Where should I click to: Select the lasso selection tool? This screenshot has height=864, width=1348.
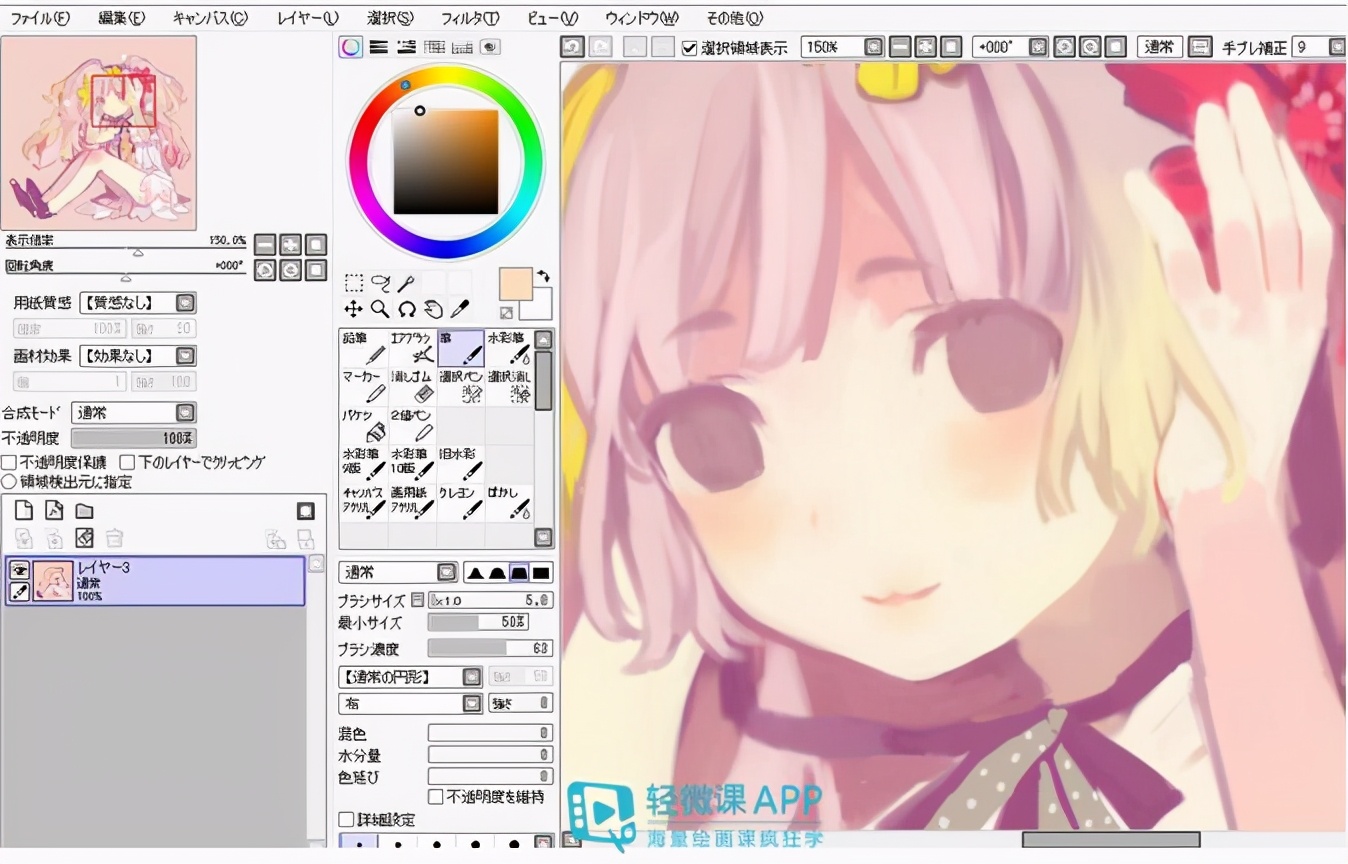[380, 284]
